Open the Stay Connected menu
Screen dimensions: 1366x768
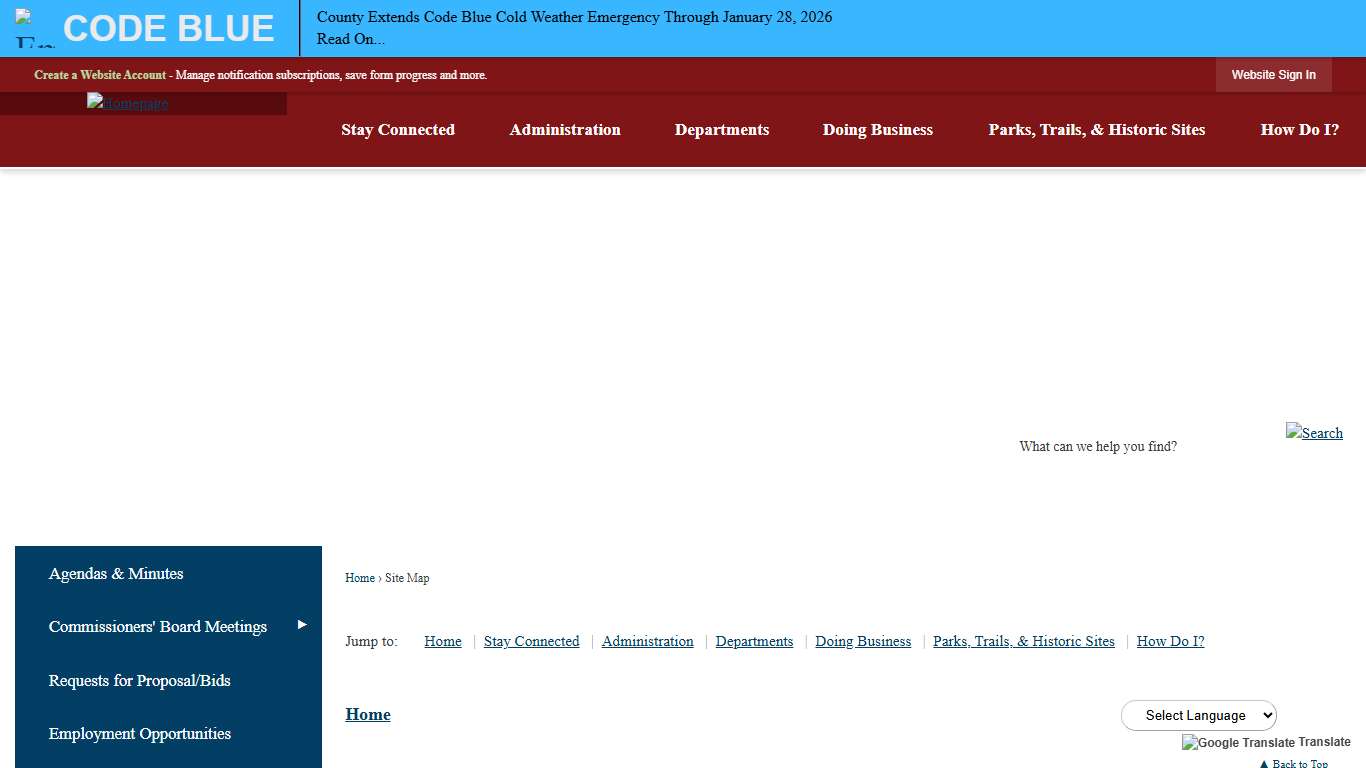point(397,130)
